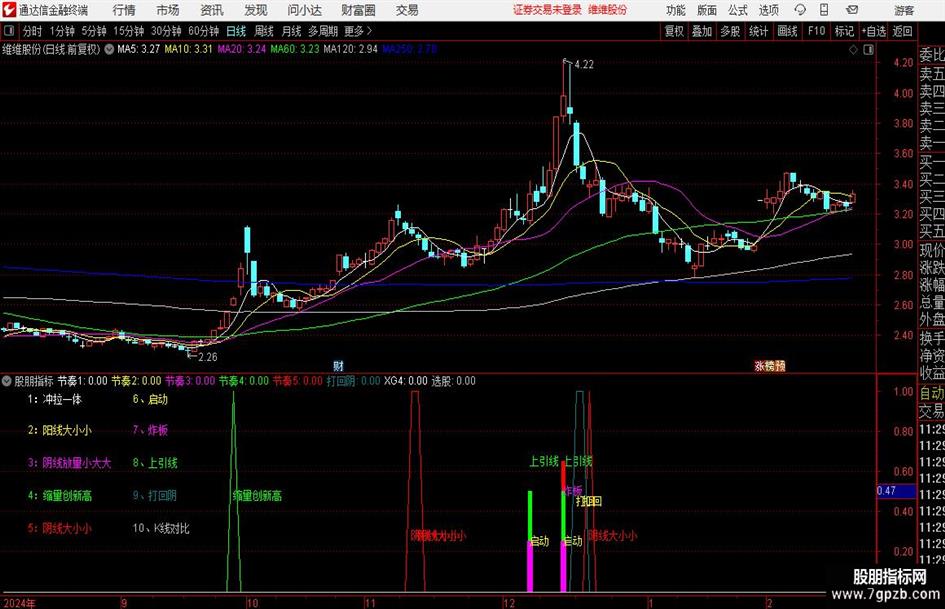The image size is (945, 609).
Task: Click the MA120: 2.94 indicator value
Action: [350, 49]
